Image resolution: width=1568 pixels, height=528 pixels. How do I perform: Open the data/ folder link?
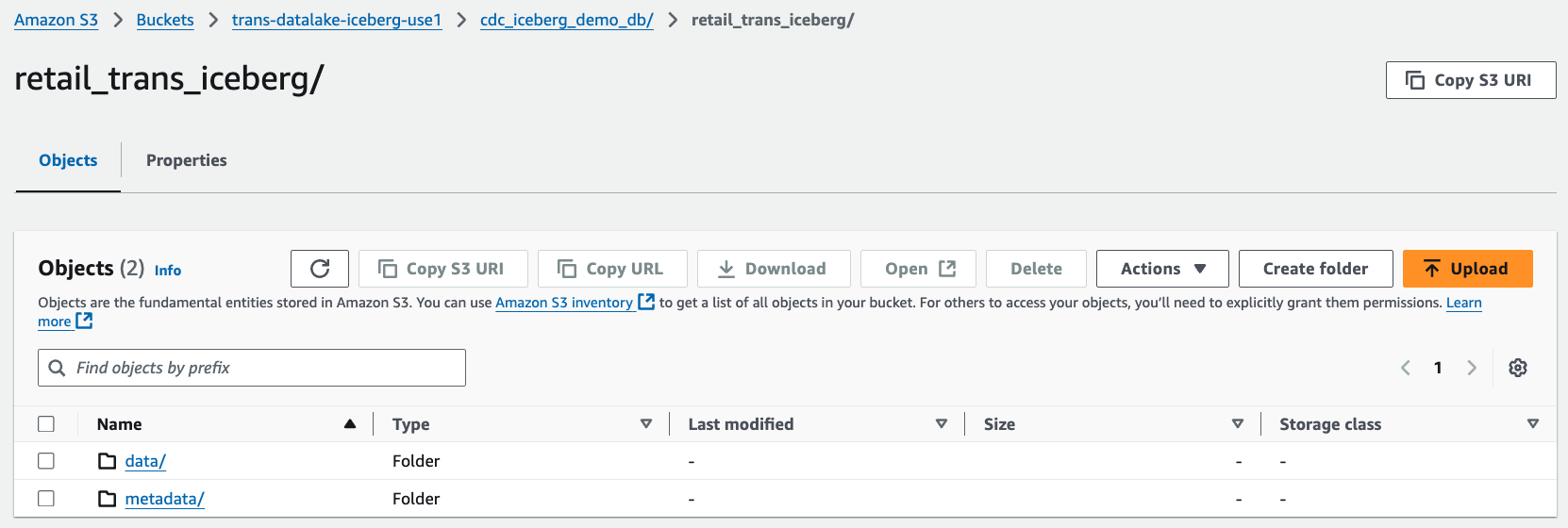click(x=145, y=461)
